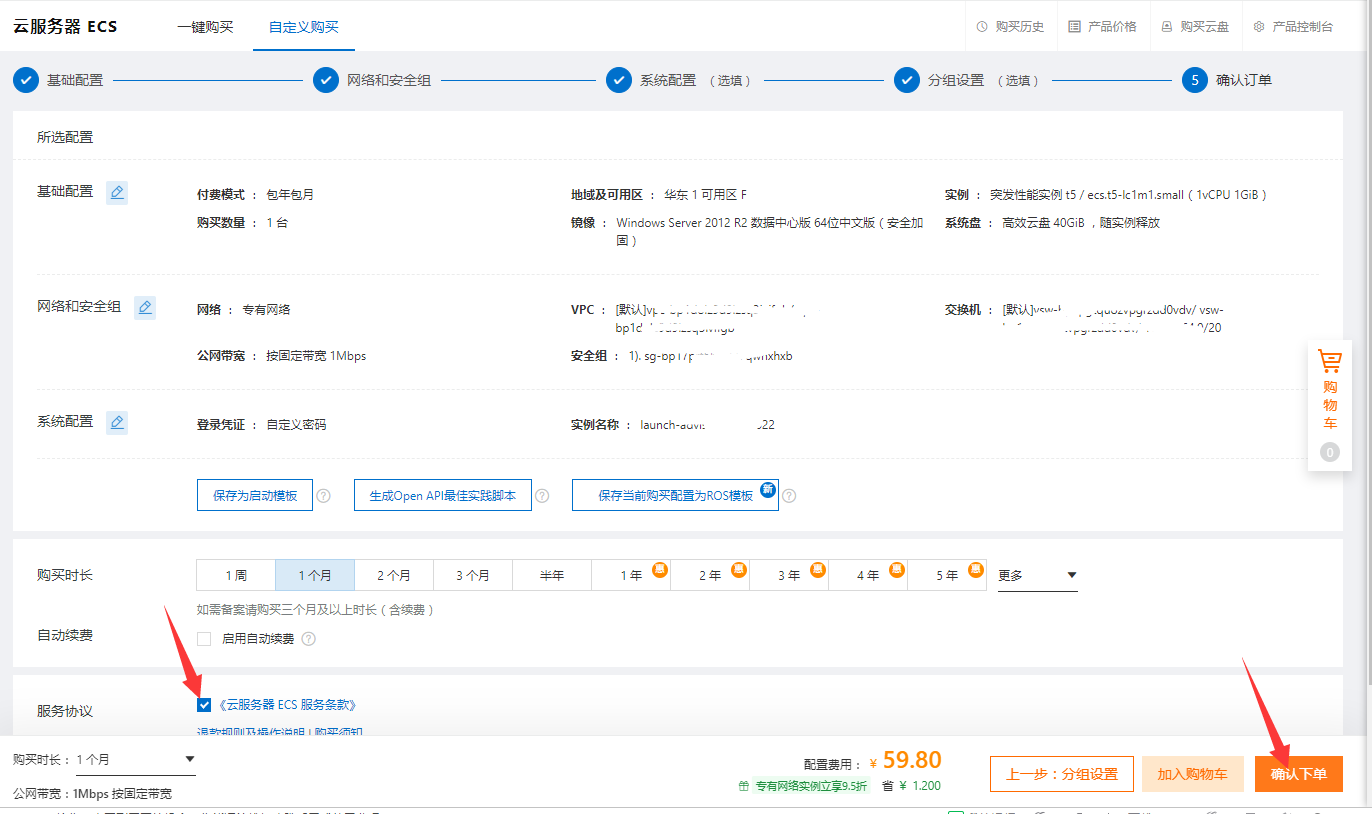Click the 包年包月 payment mode value
This screenshot has width=1372, height=814.
click(x=290, y=195)
